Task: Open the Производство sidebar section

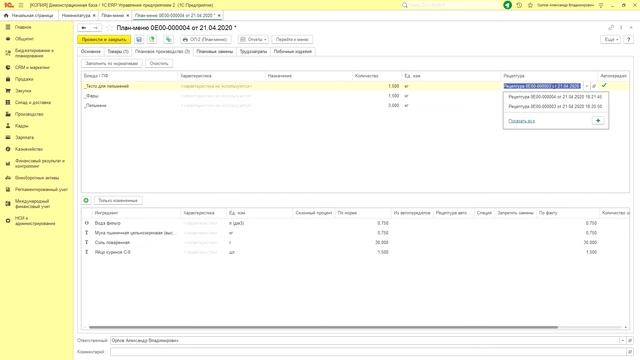Action: [x=29, y=114]
